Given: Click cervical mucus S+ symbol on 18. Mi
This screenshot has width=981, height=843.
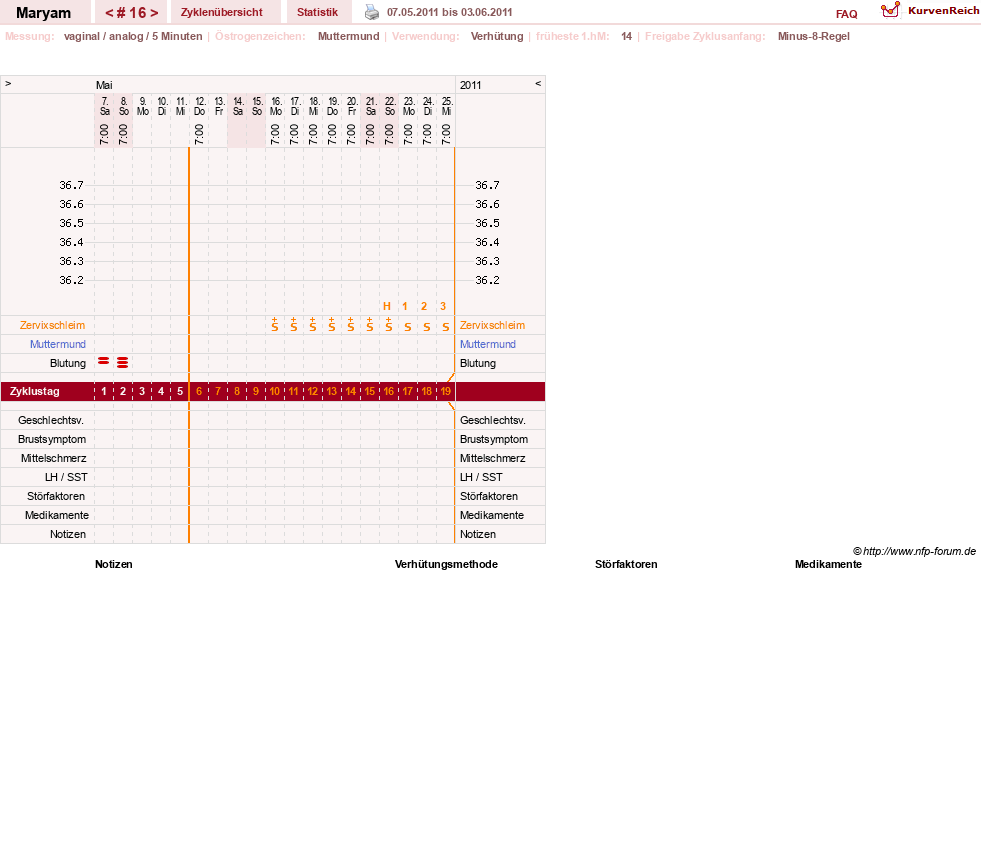Looking at the screenshot, I should 313,324.
